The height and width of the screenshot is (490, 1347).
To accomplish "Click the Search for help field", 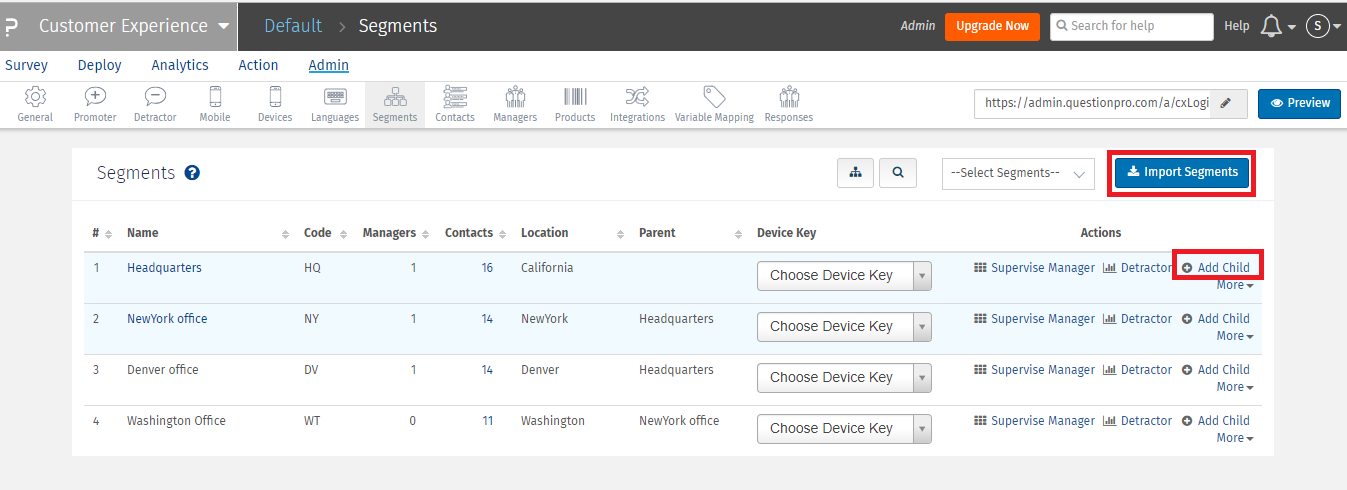I will point(1131,26).
